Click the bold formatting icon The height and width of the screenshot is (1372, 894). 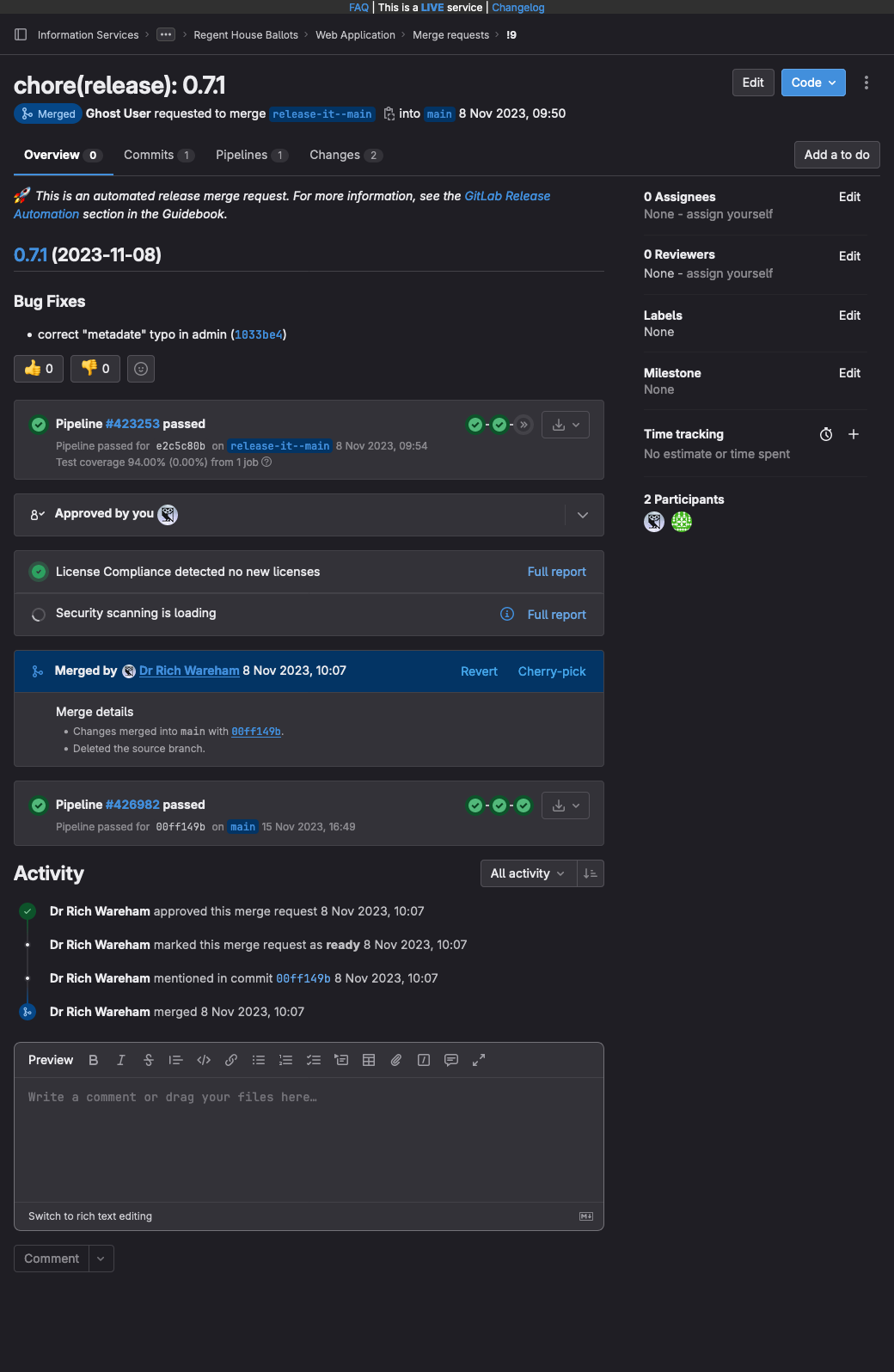point(94,1060)
